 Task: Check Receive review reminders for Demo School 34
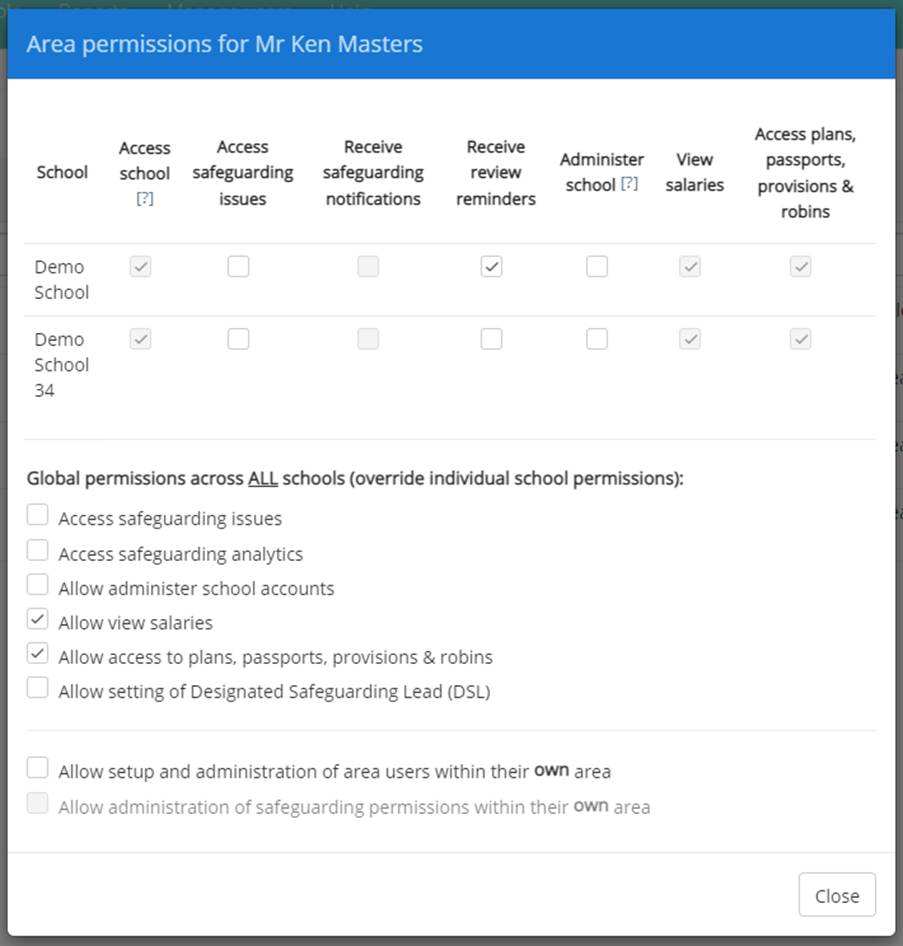(x=491, y=338)
